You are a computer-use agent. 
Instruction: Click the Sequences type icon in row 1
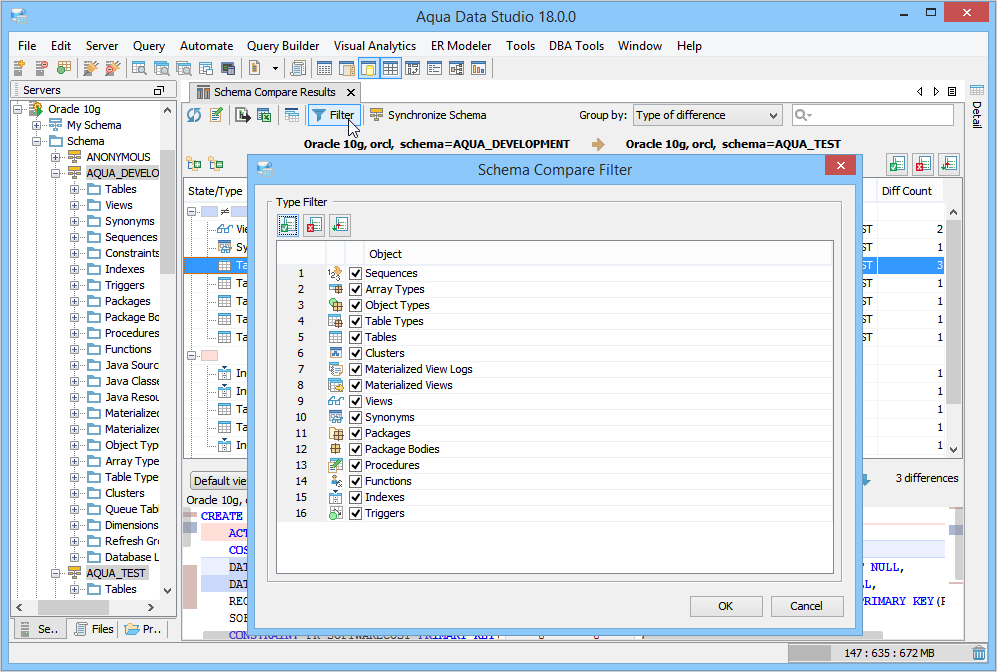[x=335, y=273]
